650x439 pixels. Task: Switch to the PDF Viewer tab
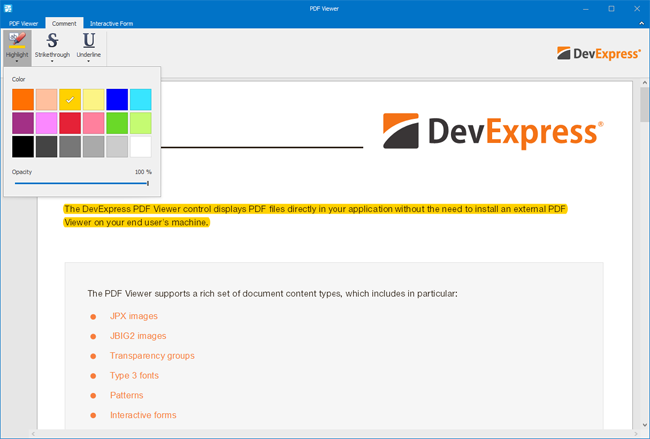pyautogui.click(x=23, y=24)
